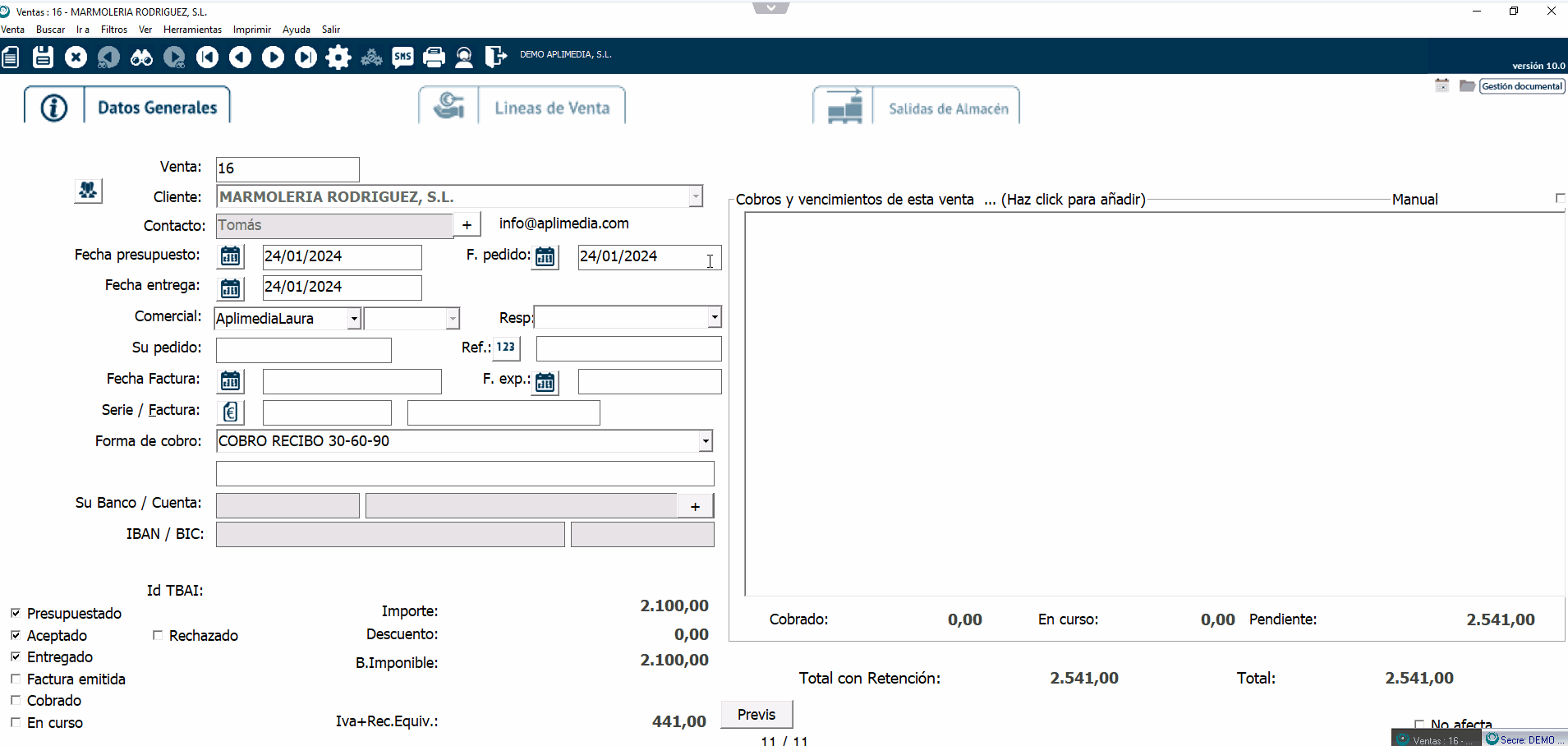Click the Gestión documental button
1568x746 pixels.
[x=1521, y=86]
